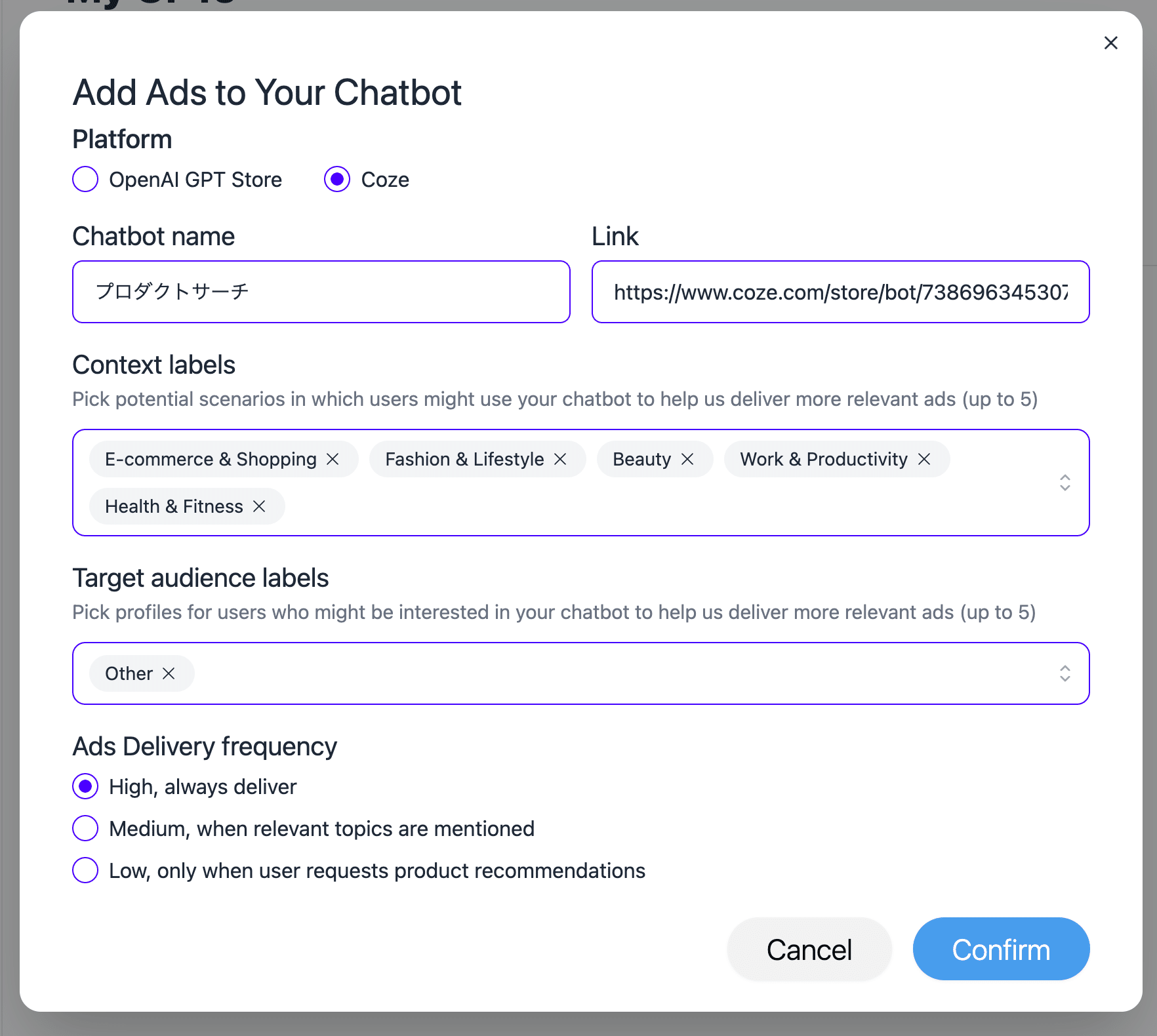Choose Low delivery frequency option

[85, 870]
